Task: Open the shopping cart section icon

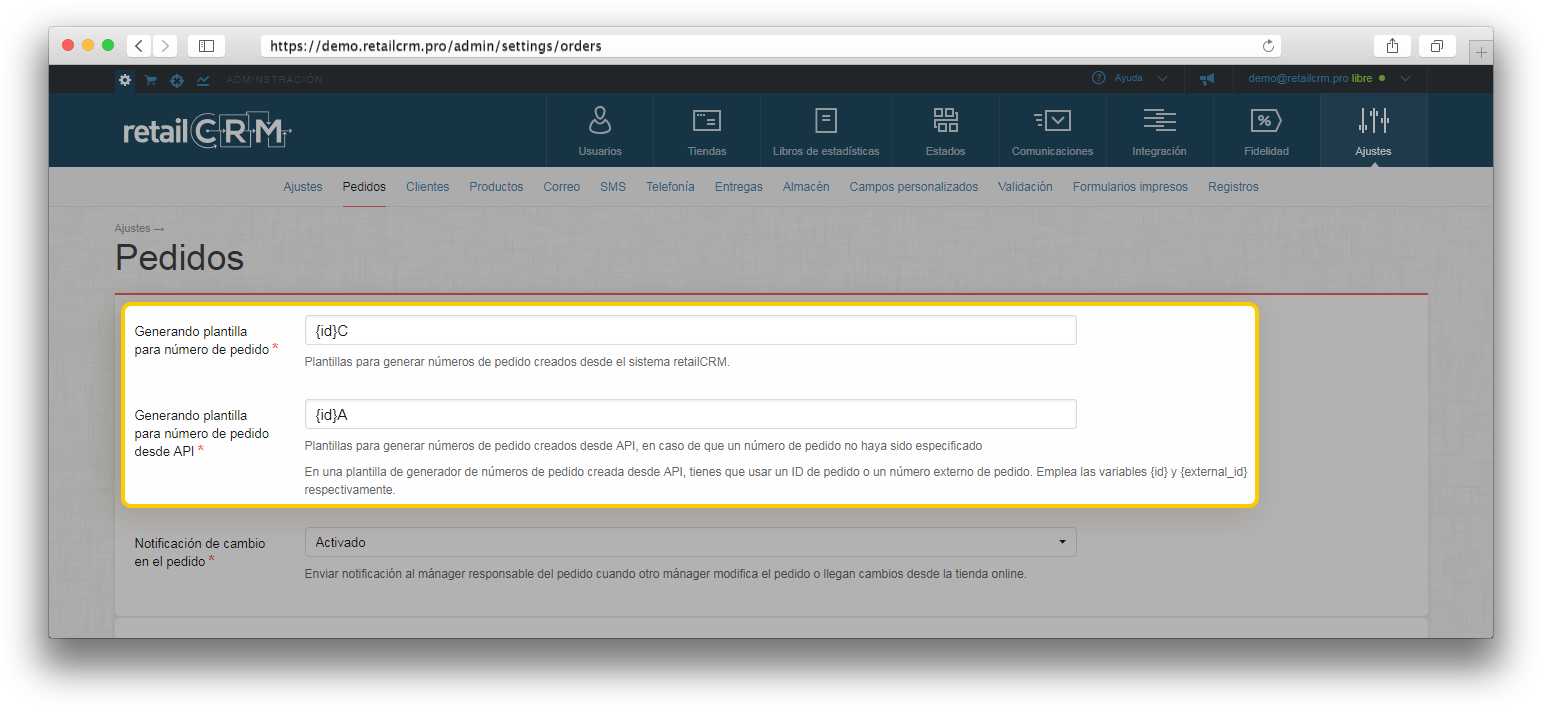Action: pyautogui.click(x=151, y=80)
